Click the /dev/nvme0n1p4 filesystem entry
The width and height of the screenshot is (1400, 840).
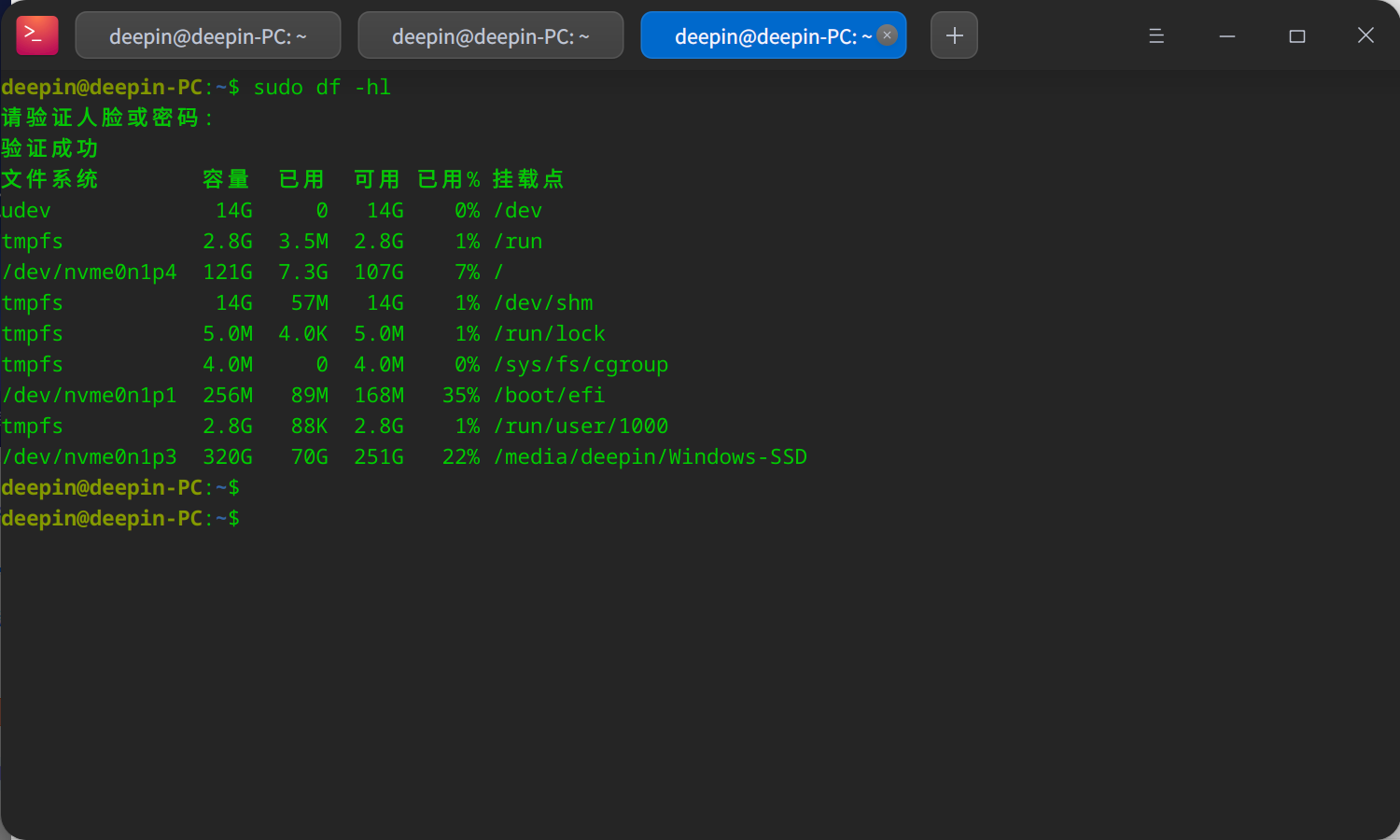pos(90,272)
